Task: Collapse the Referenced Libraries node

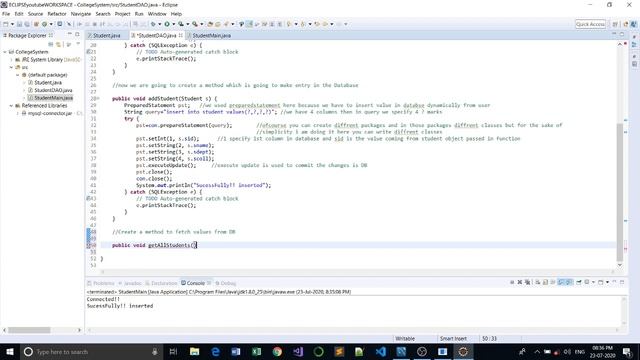Action: (11, 106)
